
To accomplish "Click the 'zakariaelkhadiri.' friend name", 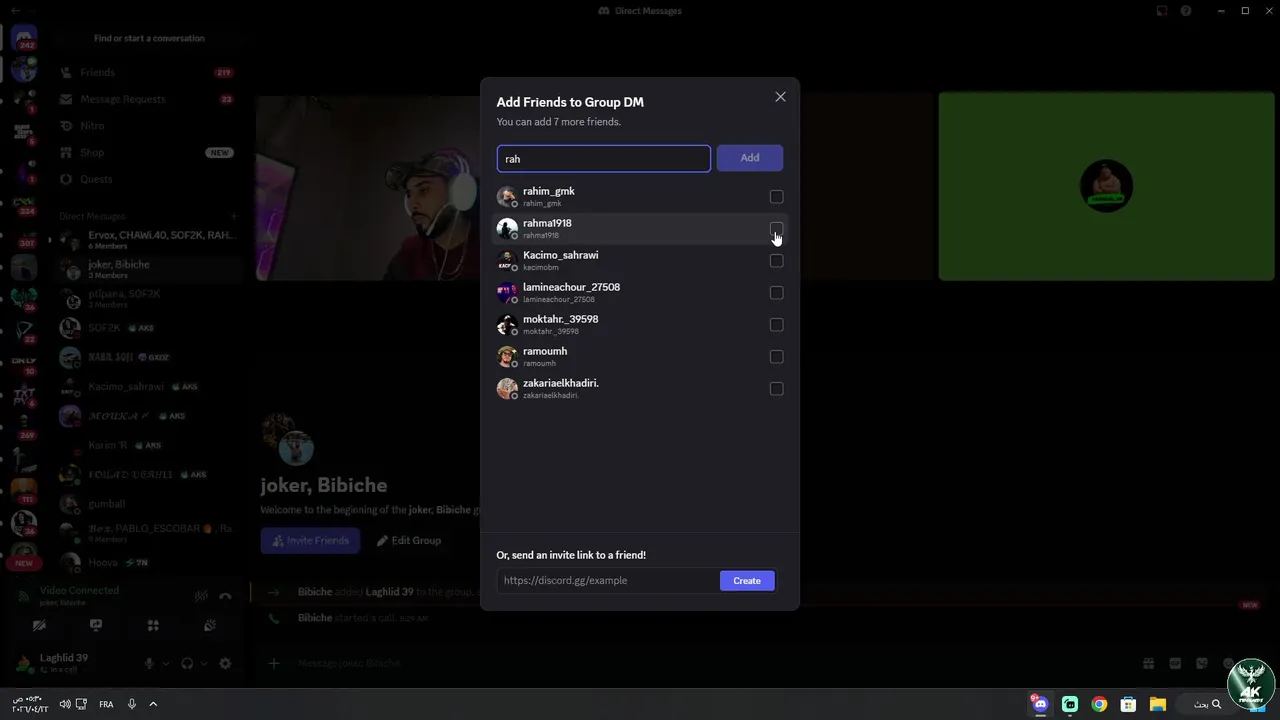I will 561,383.
